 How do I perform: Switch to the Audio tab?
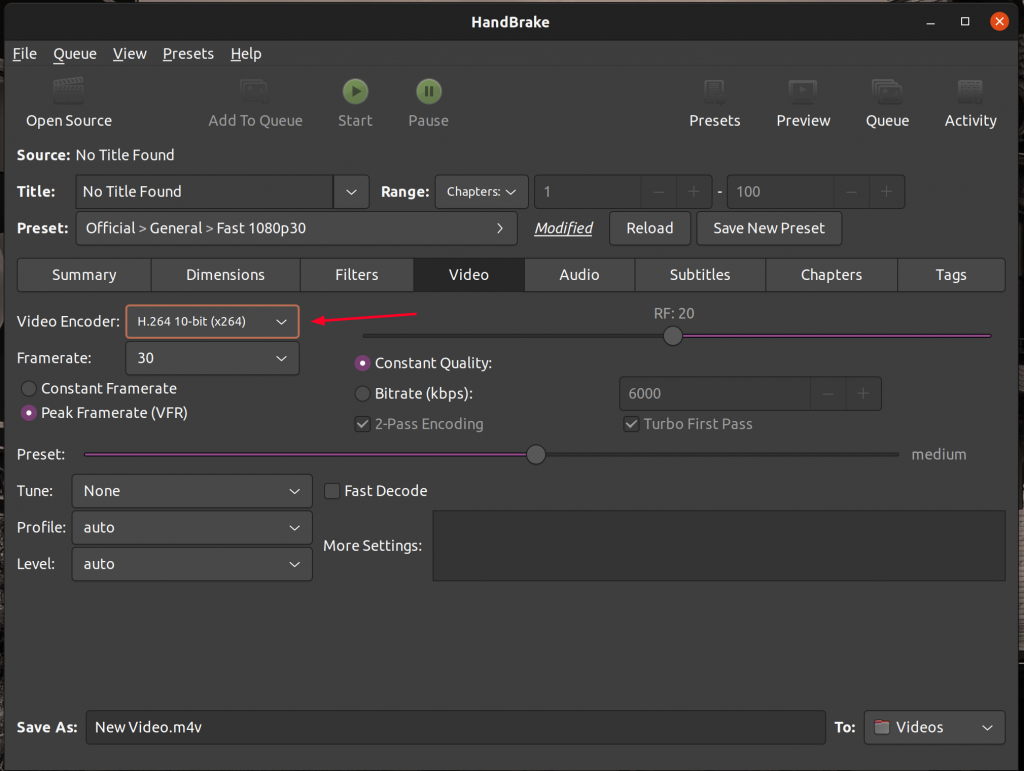pyautogui.click(x=579, y=274)
